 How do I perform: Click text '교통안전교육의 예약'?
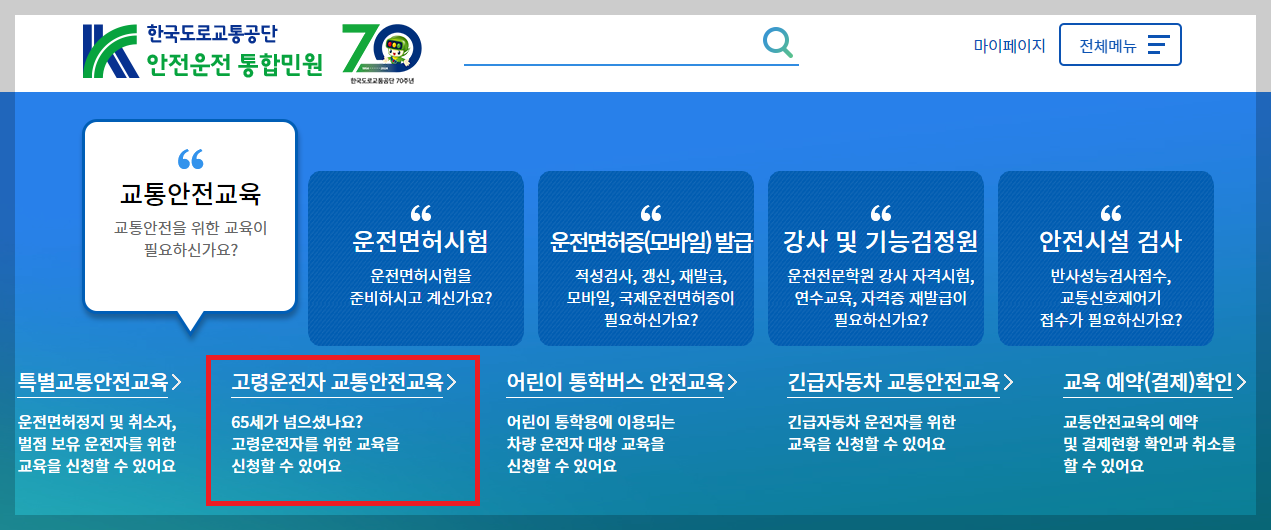pos(1130,421)
